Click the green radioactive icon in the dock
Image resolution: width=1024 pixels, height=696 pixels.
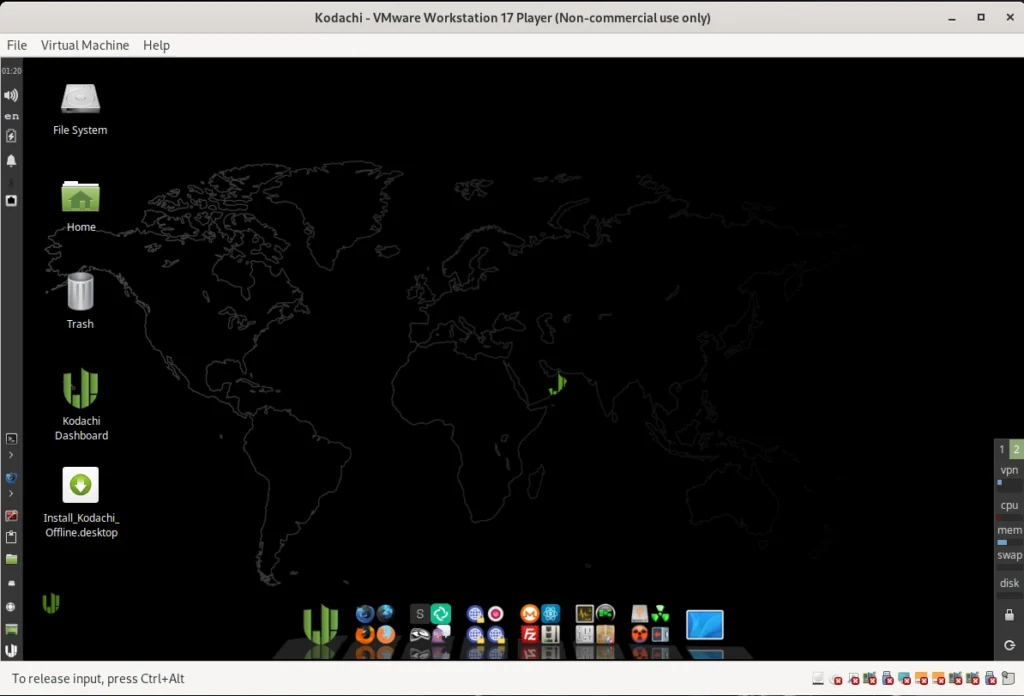click(x=660, y=614)
